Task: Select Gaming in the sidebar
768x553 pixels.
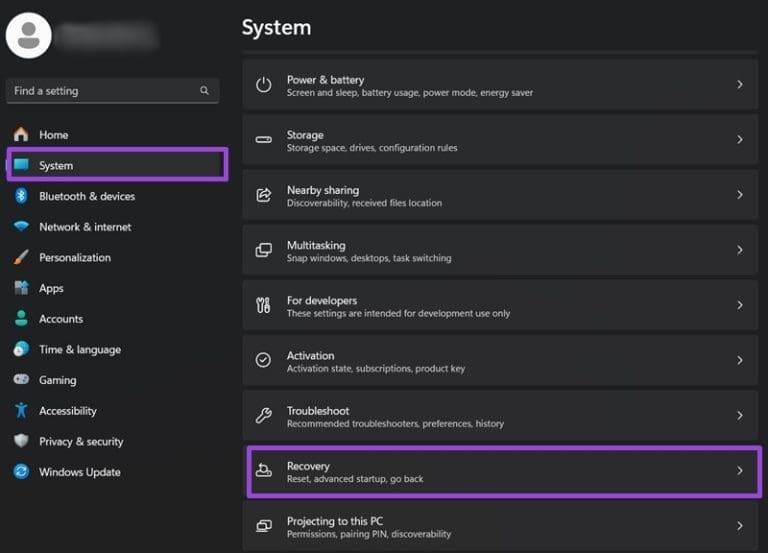Action: pyautogui.click(x=57, y=380)
